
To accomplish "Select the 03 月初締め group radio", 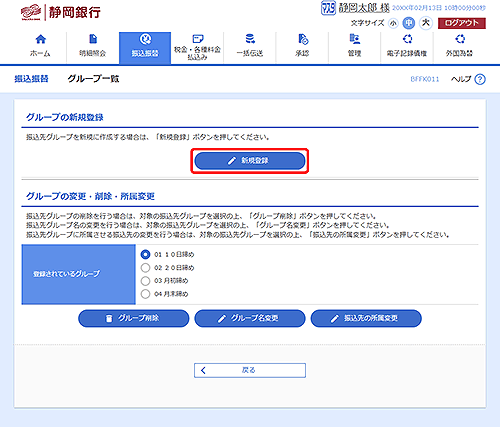I will pos(145,281).
